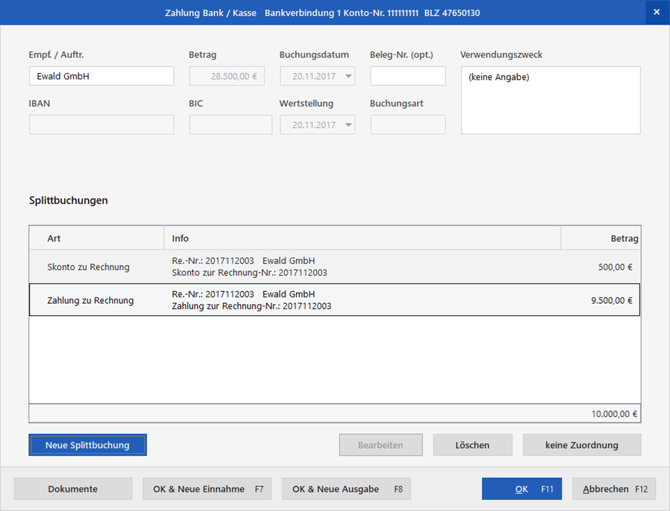
Task: Click the Buchungsart field
Action: [x=407, y=125]
